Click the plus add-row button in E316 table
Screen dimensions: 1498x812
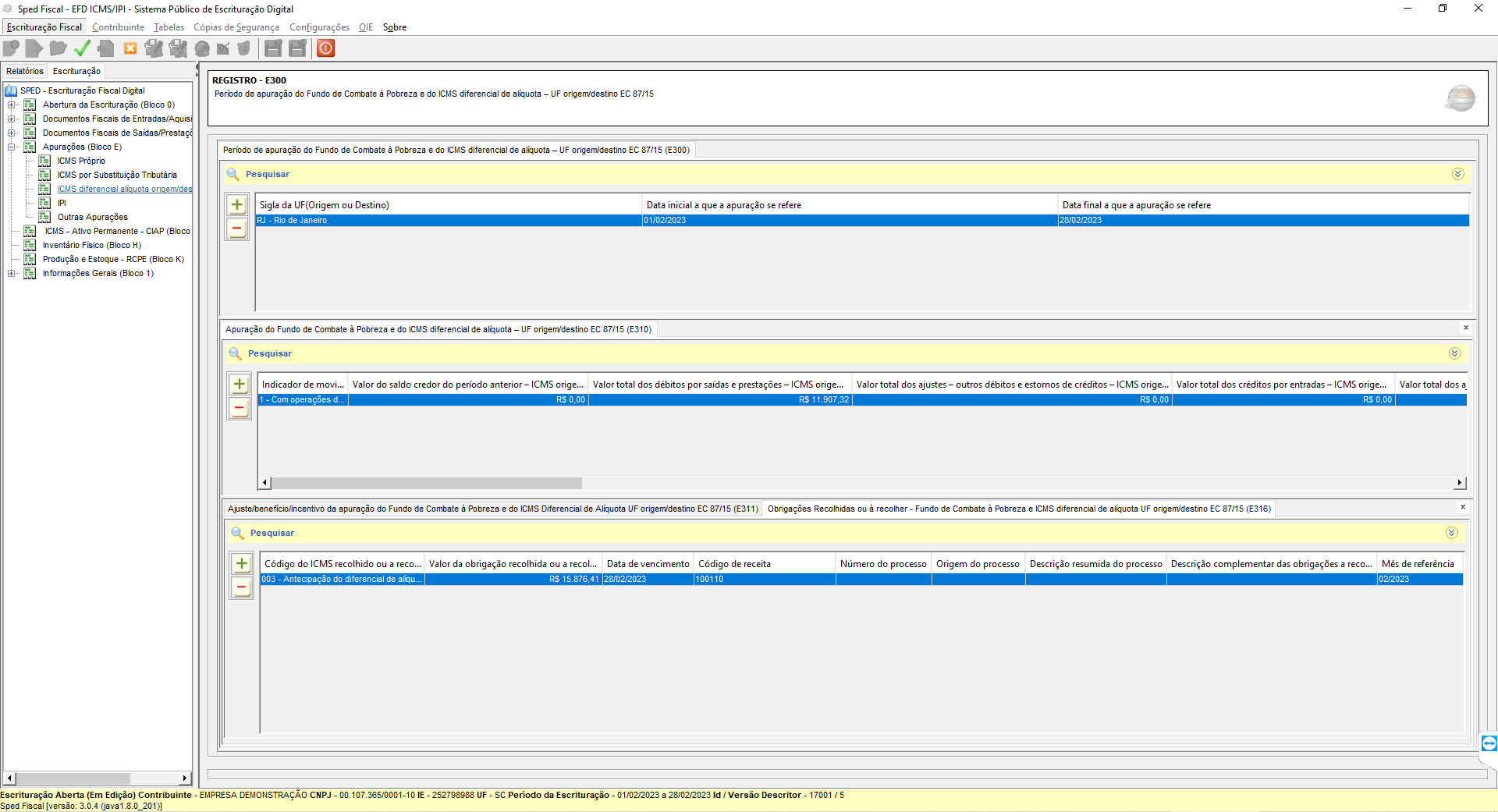242,564
